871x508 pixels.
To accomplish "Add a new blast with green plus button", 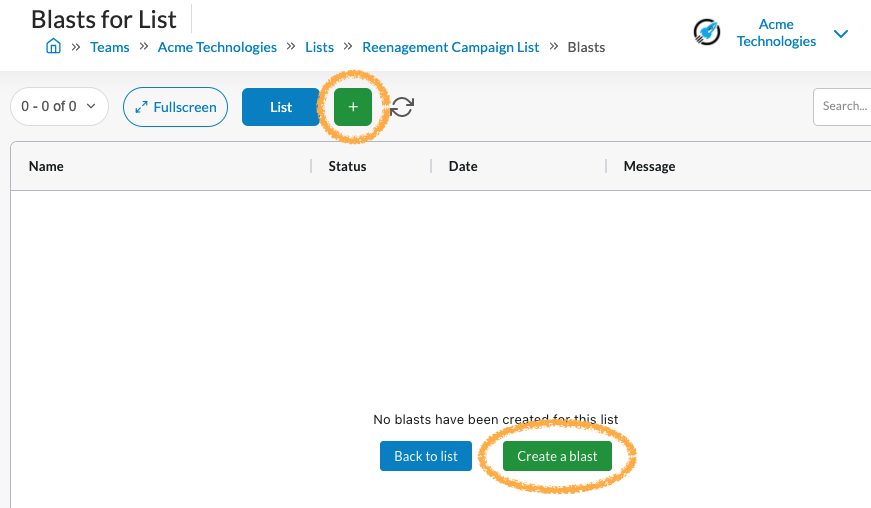I will [x=353, y=107].
